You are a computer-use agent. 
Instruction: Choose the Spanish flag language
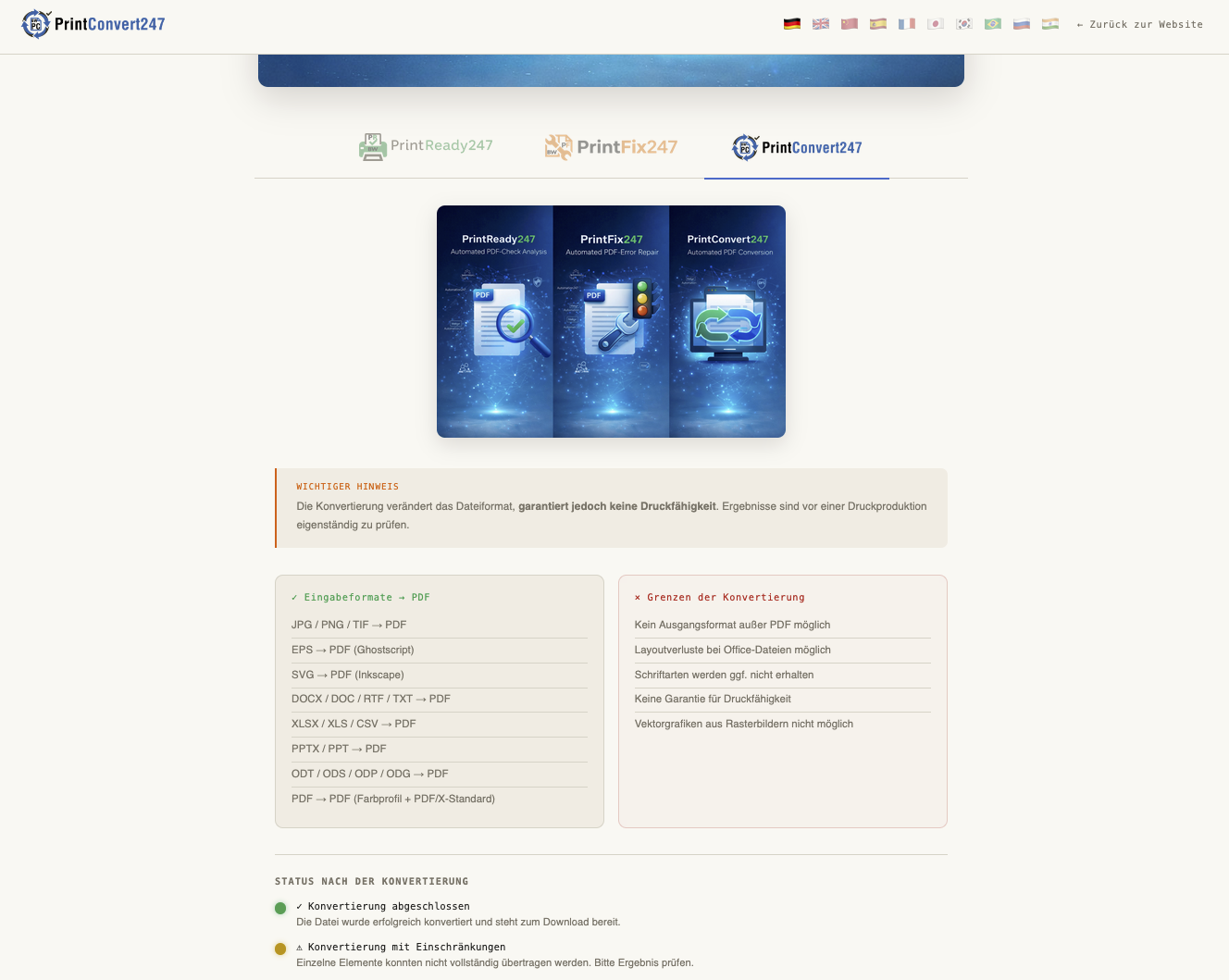tap(878, 24)
